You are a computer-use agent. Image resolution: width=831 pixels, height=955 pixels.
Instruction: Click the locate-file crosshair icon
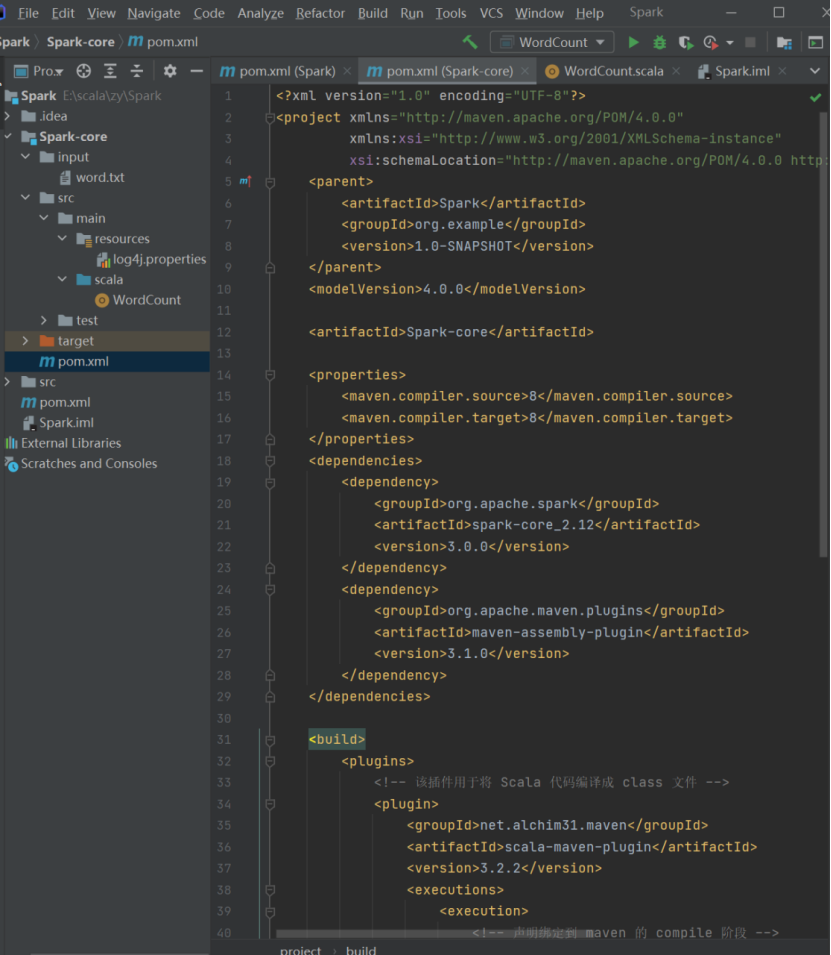click(x=83, y=71)
